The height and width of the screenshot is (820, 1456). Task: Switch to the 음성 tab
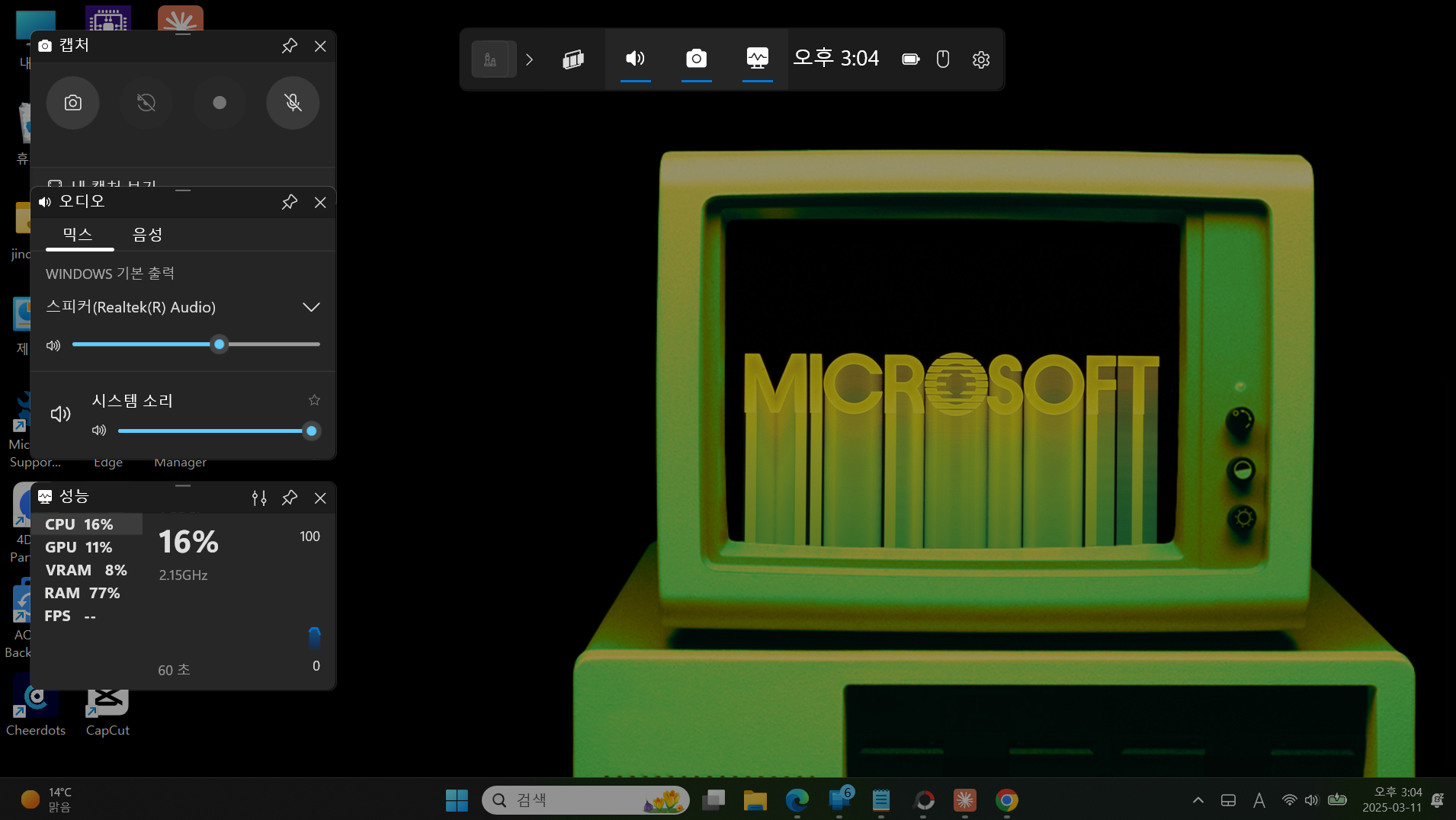point(148,235)
